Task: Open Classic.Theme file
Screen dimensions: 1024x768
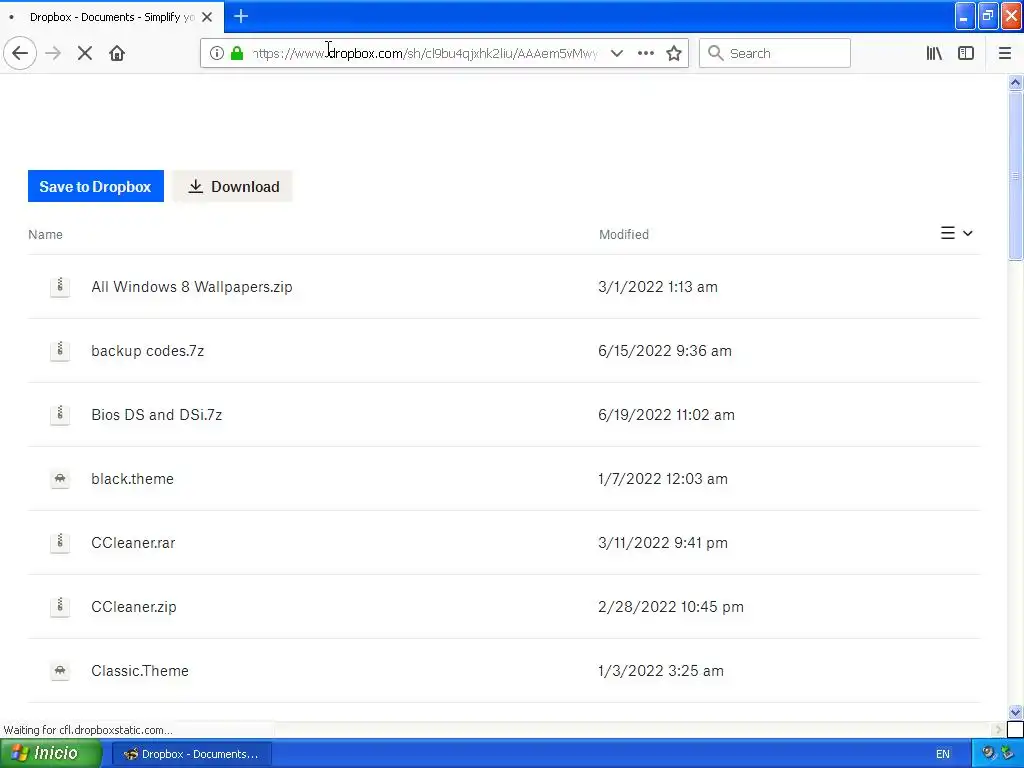Action: 140,671
